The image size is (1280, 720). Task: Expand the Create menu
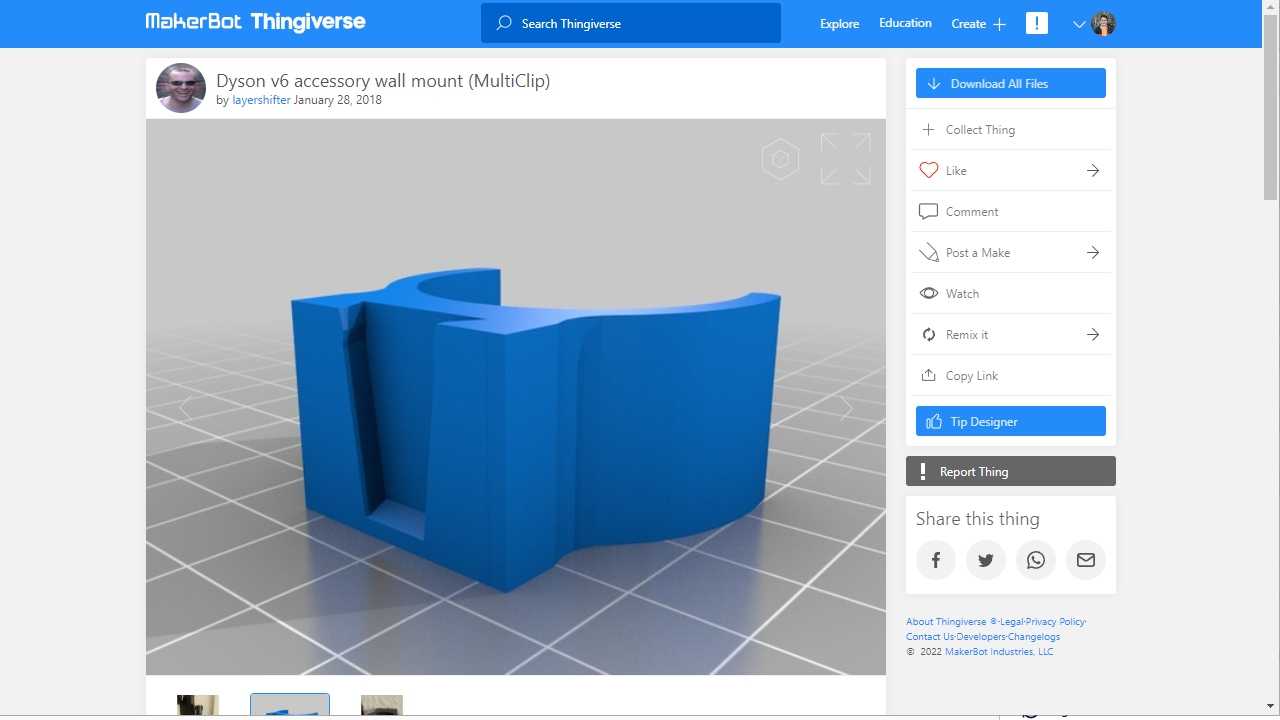(978, 24)
